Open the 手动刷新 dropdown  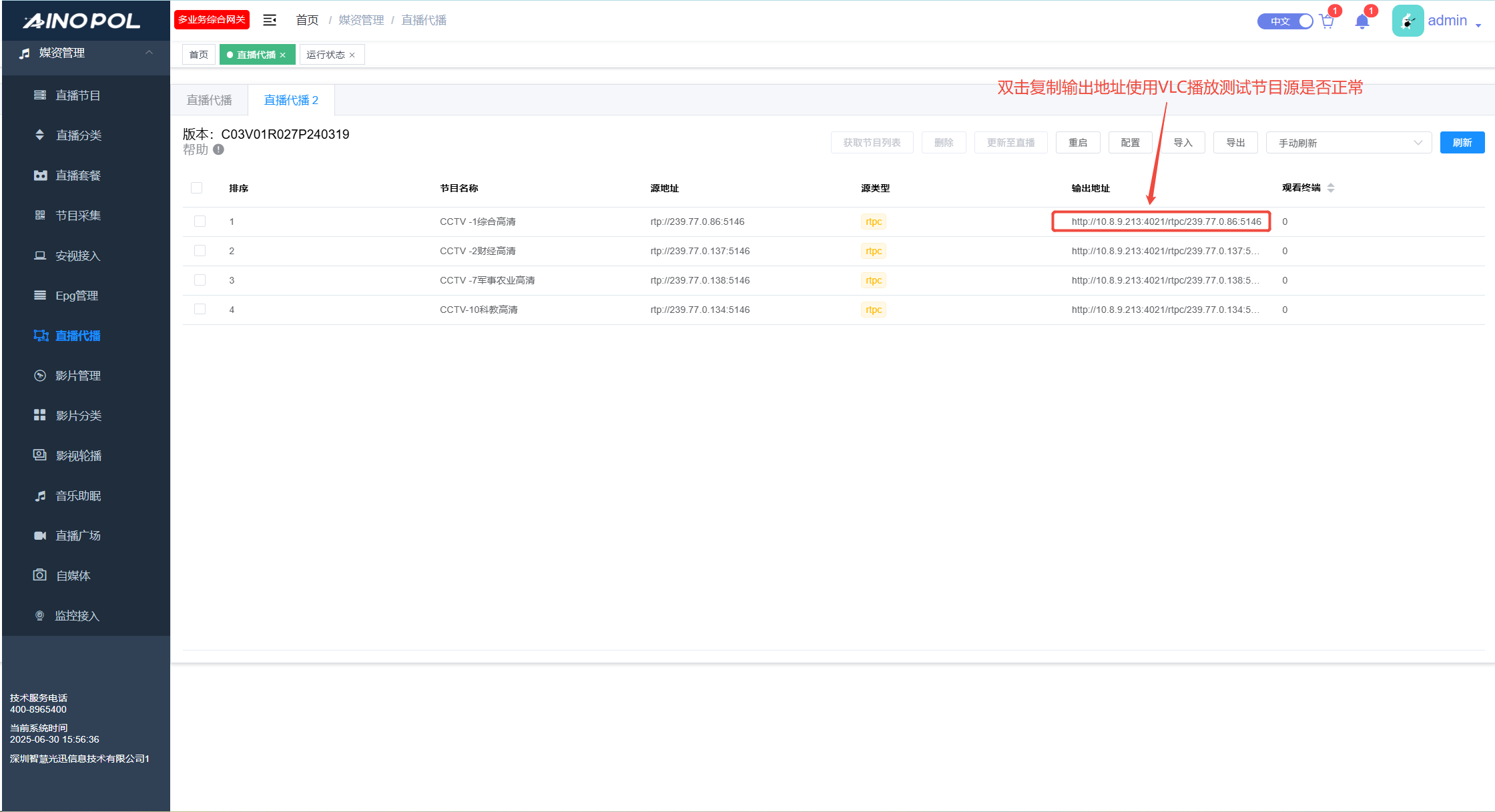pyautogui.click(x=1348, y=143)
